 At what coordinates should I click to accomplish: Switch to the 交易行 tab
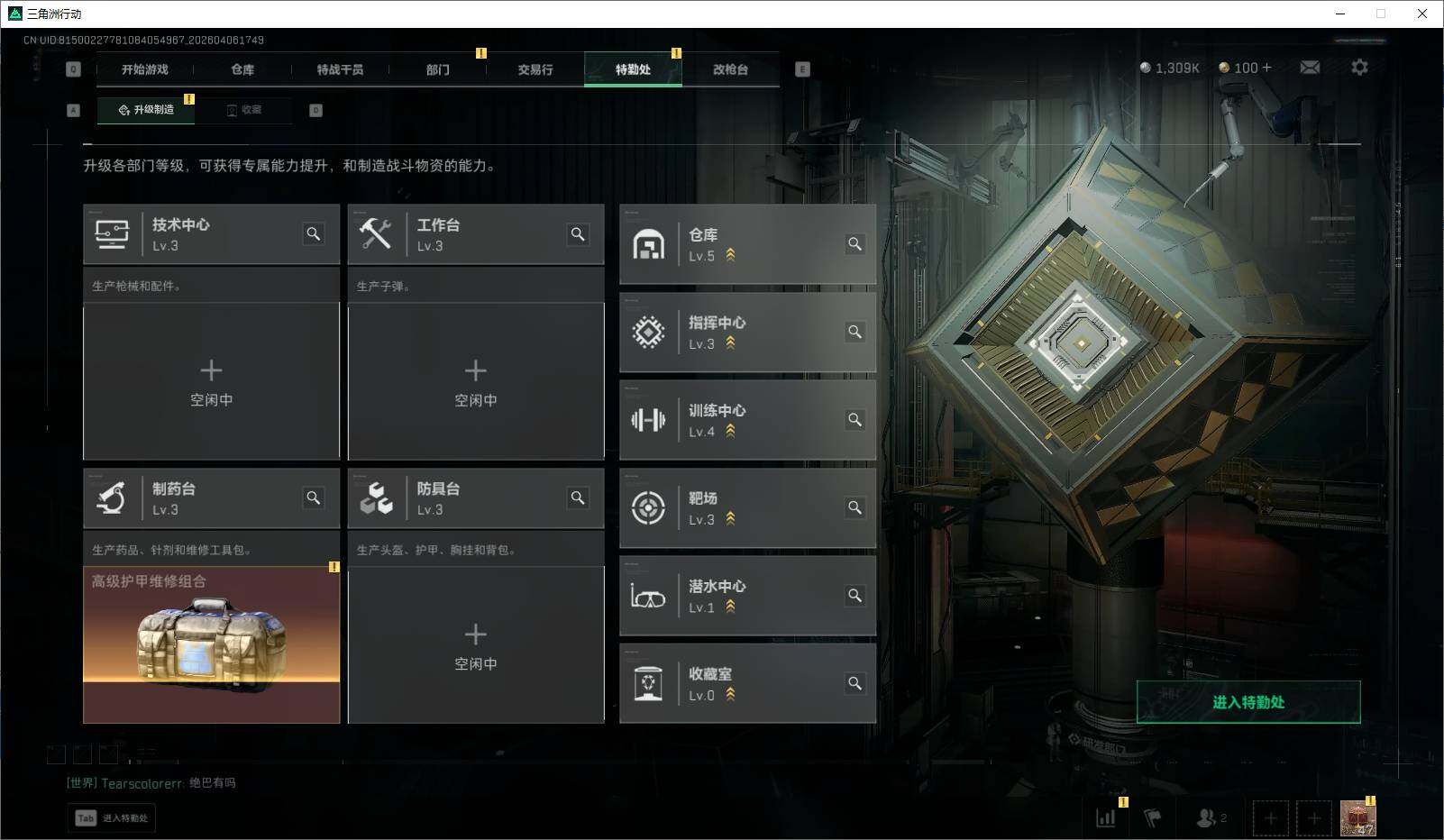pos(535,69)
